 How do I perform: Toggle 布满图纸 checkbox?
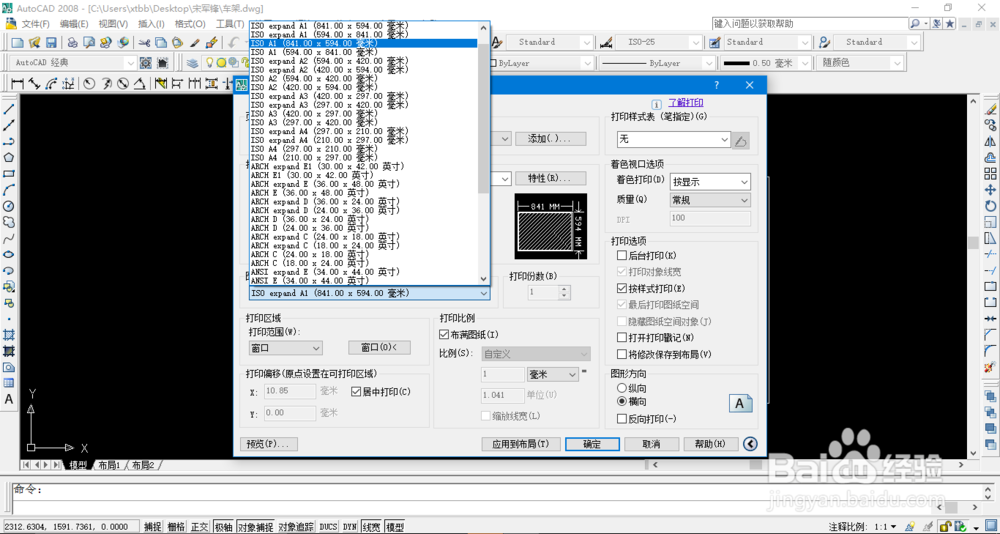click(x=445, y=334)
